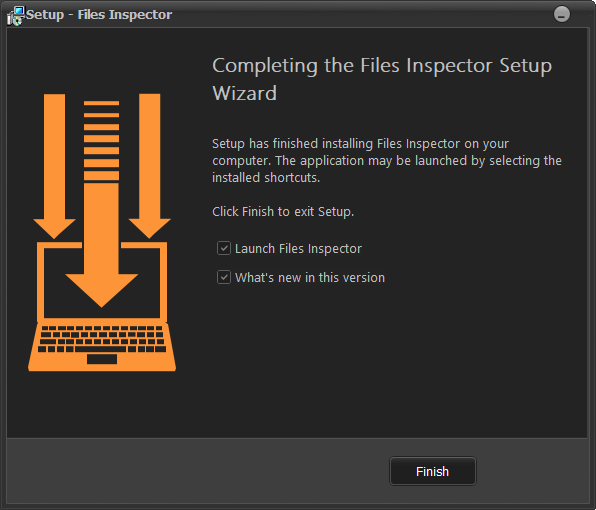
Task: Toggle option via Launch Files Inspector label
Action: tap(298, 249)
